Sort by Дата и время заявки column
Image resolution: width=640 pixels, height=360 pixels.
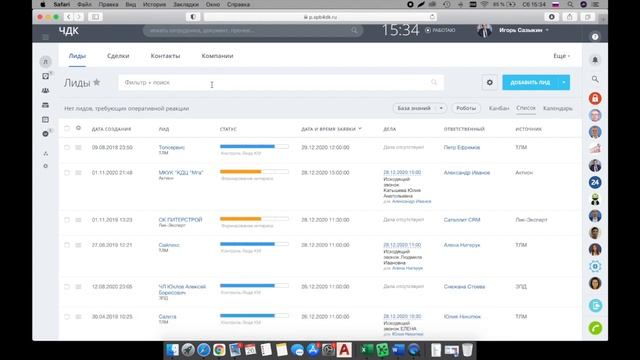pos(331,129)
